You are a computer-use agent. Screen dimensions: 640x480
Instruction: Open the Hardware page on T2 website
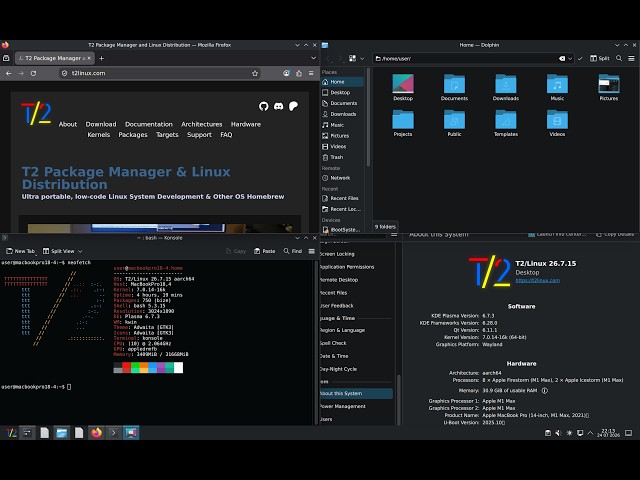click(246, 124)
